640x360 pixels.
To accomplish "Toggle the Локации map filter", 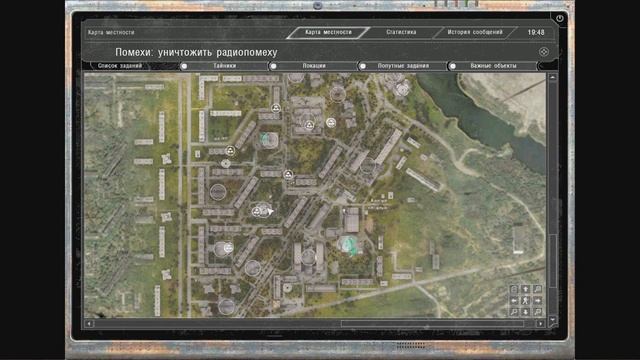I will click(313, 66).
